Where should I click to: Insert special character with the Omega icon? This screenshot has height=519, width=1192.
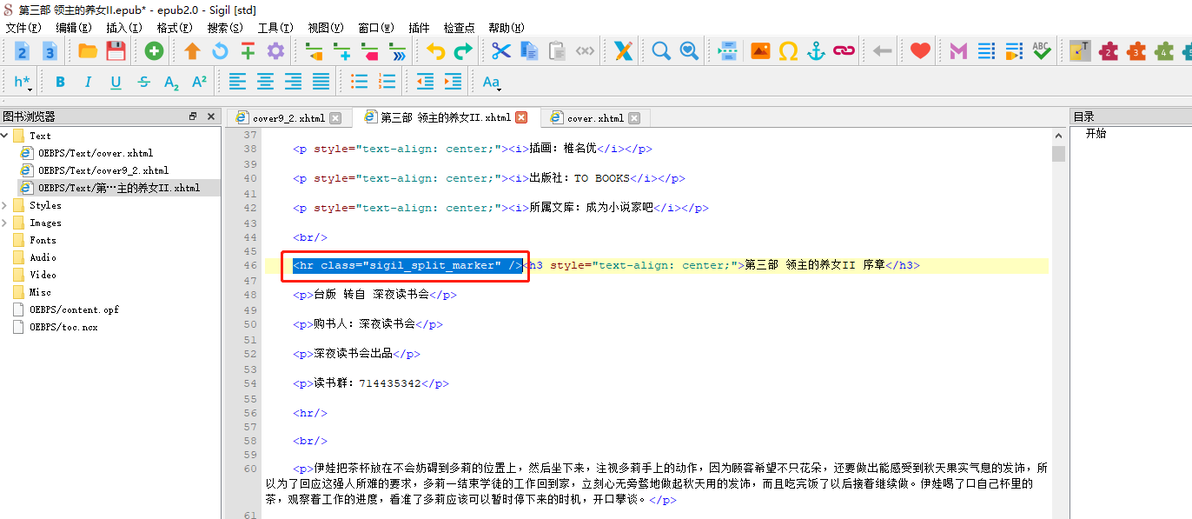click(x=788, y=51)
